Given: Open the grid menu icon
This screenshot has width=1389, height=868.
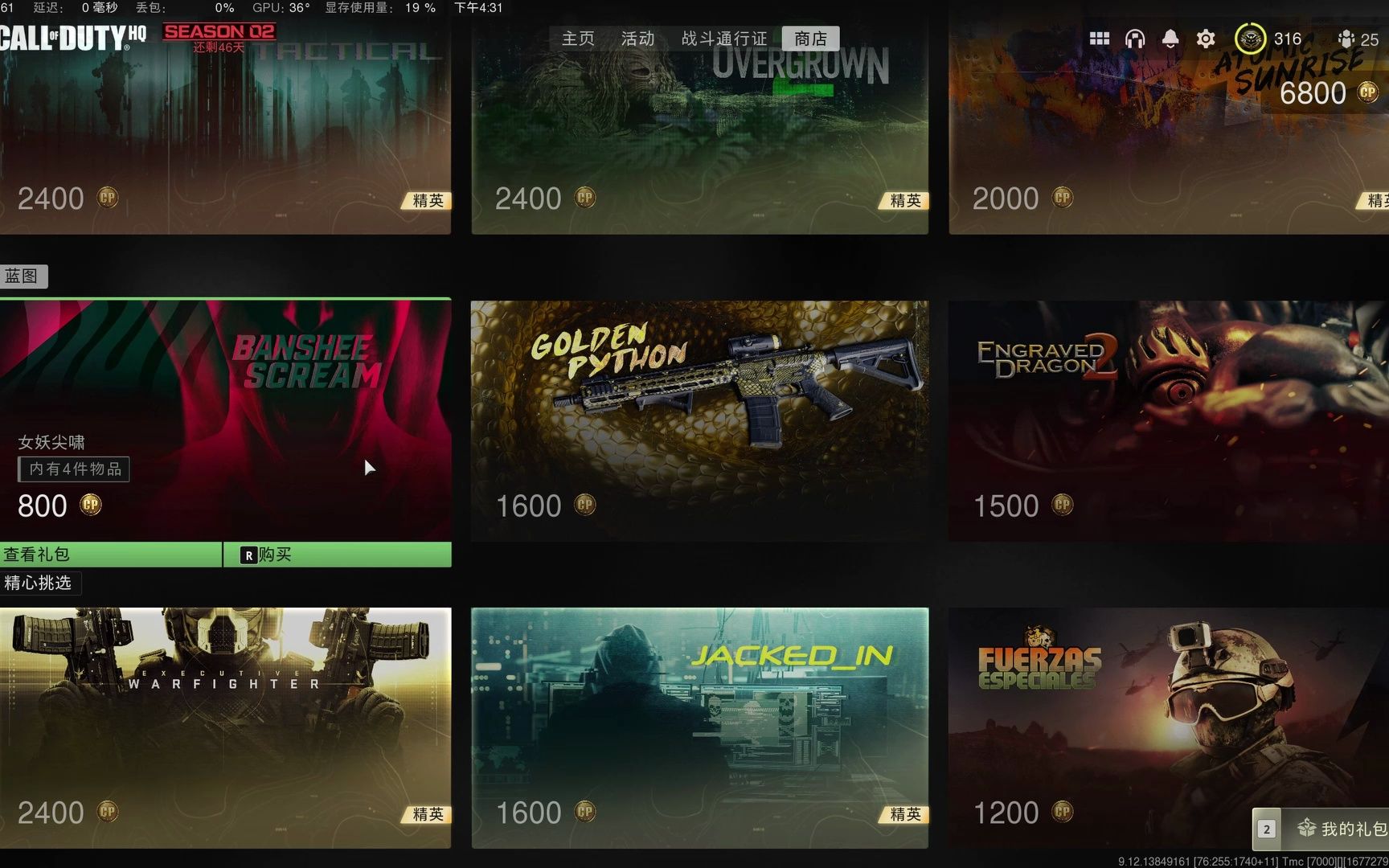Looking at the screenshot, I should click(x=1099, y=39).
